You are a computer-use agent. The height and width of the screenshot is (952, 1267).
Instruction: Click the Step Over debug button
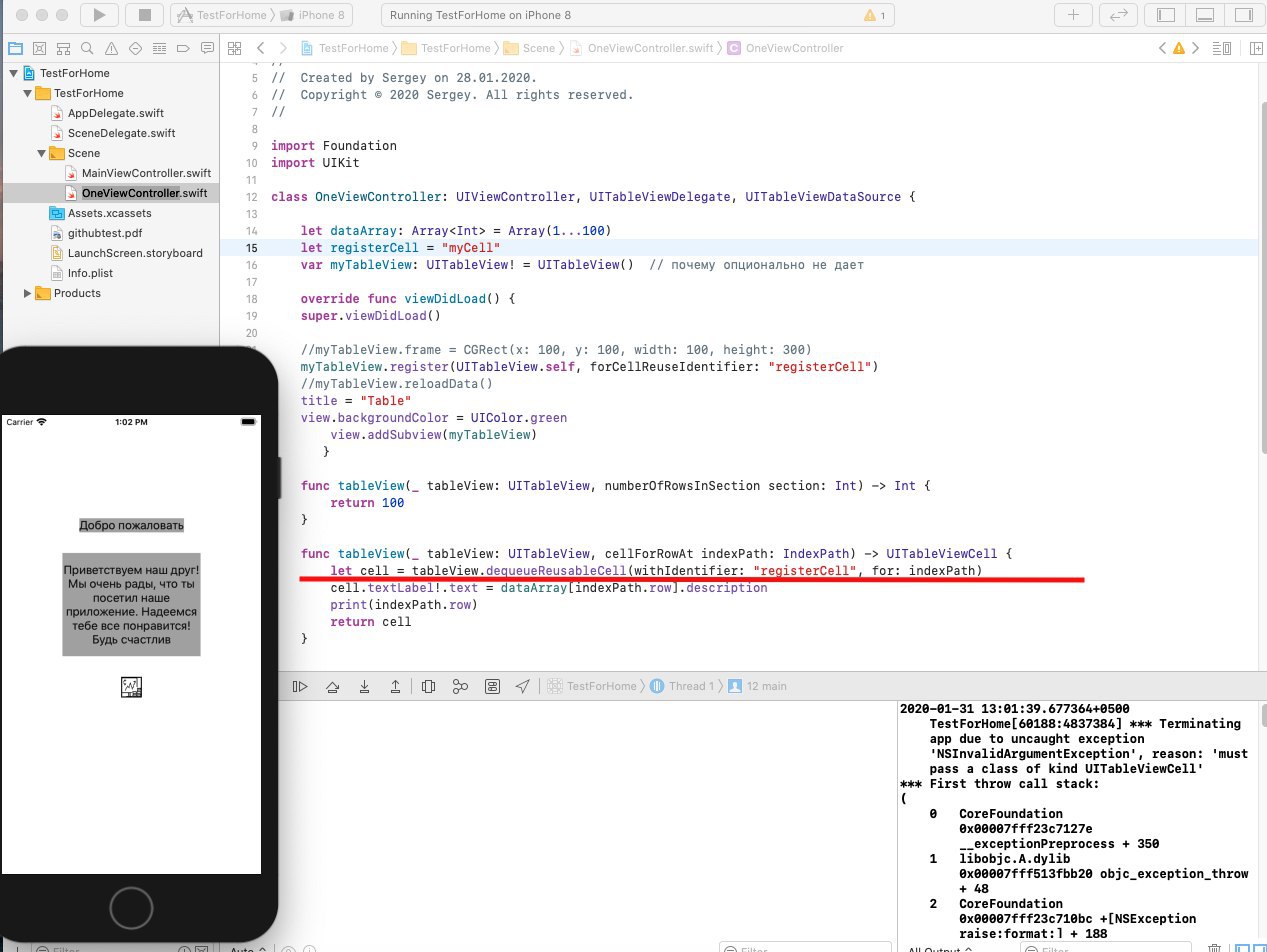[x=332, y=686]
